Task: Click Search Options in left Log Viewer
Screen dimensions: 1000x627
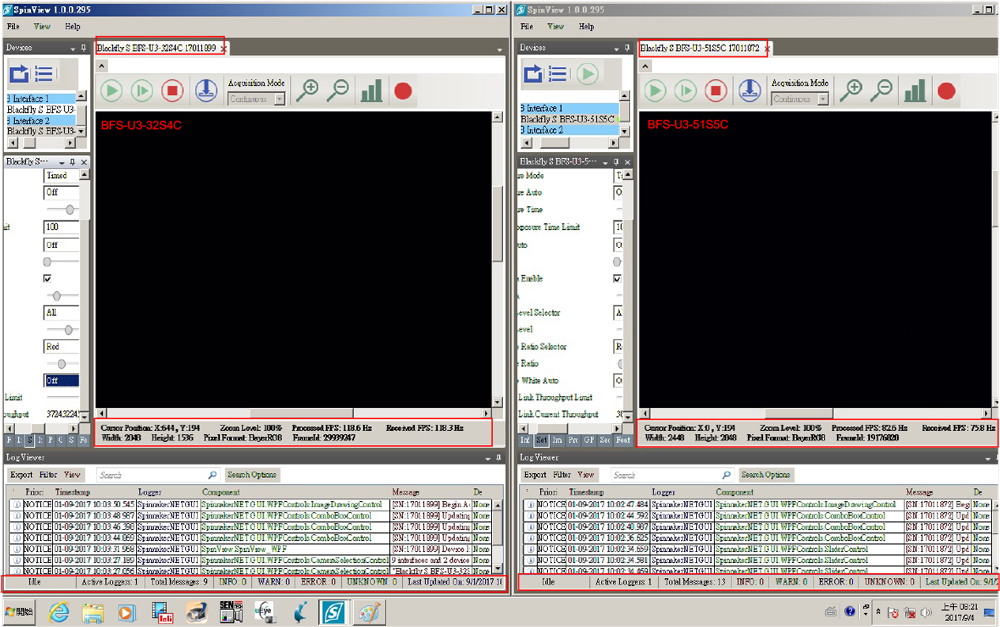Action: point(252,475)
